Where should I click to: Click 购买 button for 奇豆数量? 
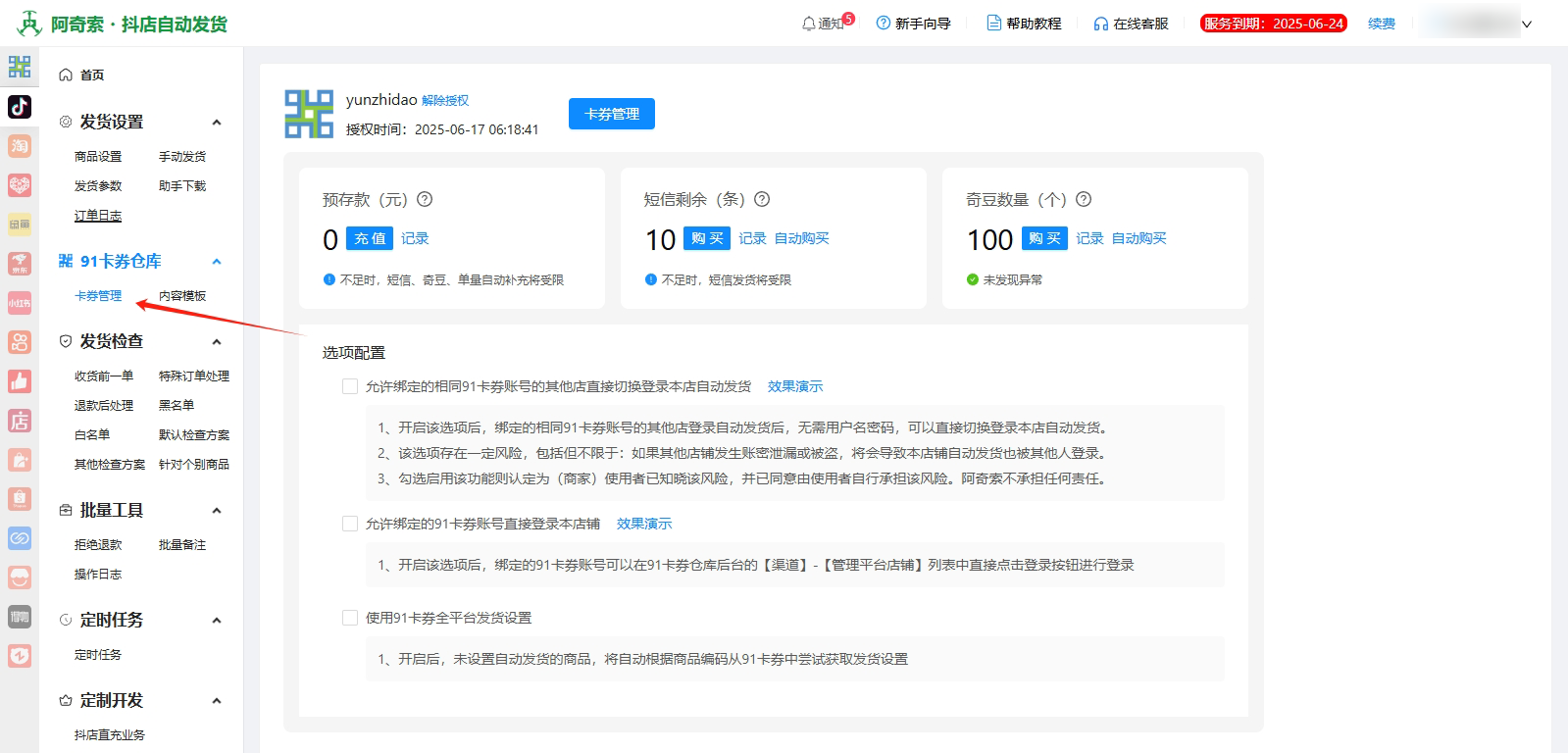[1044, 238]
